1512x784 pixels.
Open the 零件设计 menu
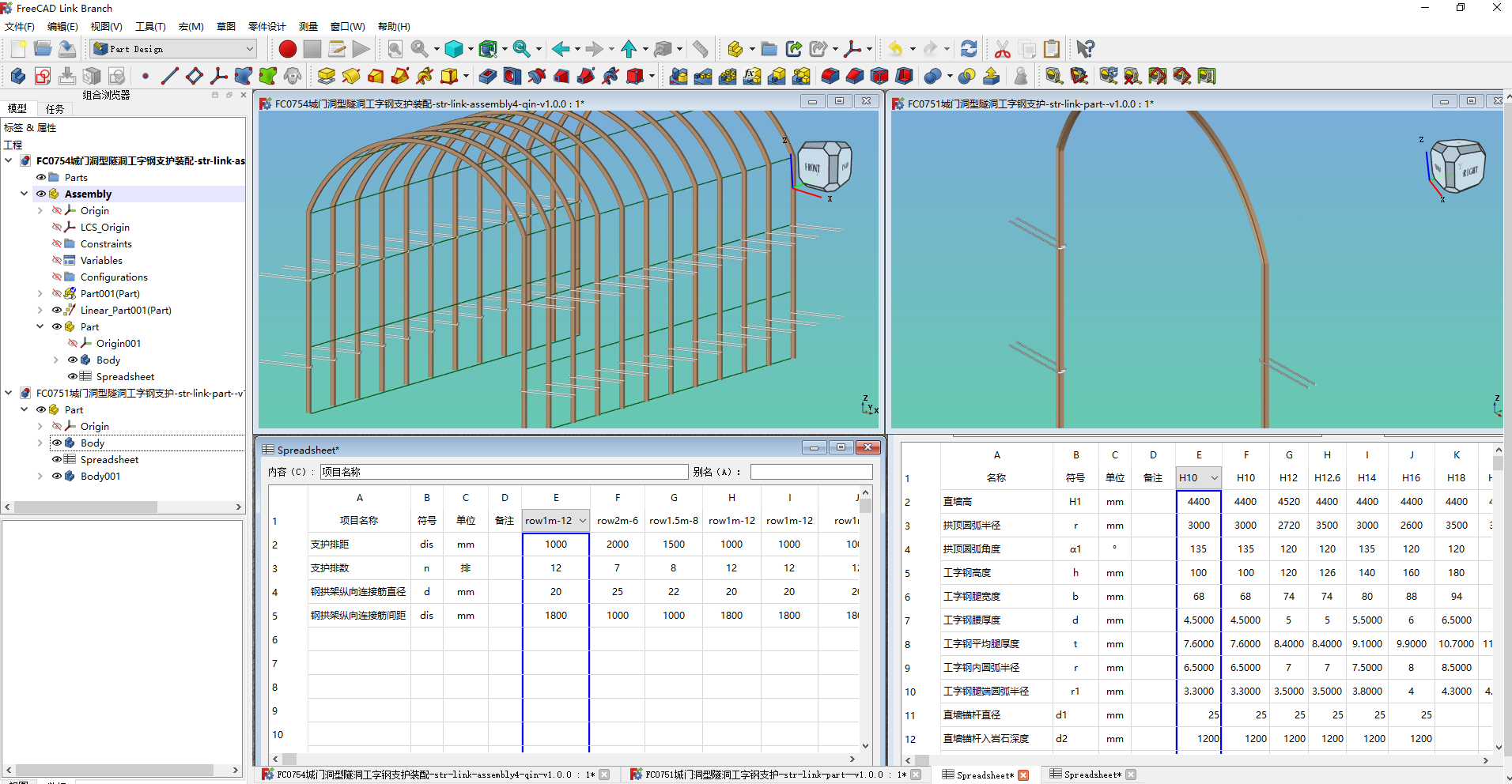click(x=266, y=26)
